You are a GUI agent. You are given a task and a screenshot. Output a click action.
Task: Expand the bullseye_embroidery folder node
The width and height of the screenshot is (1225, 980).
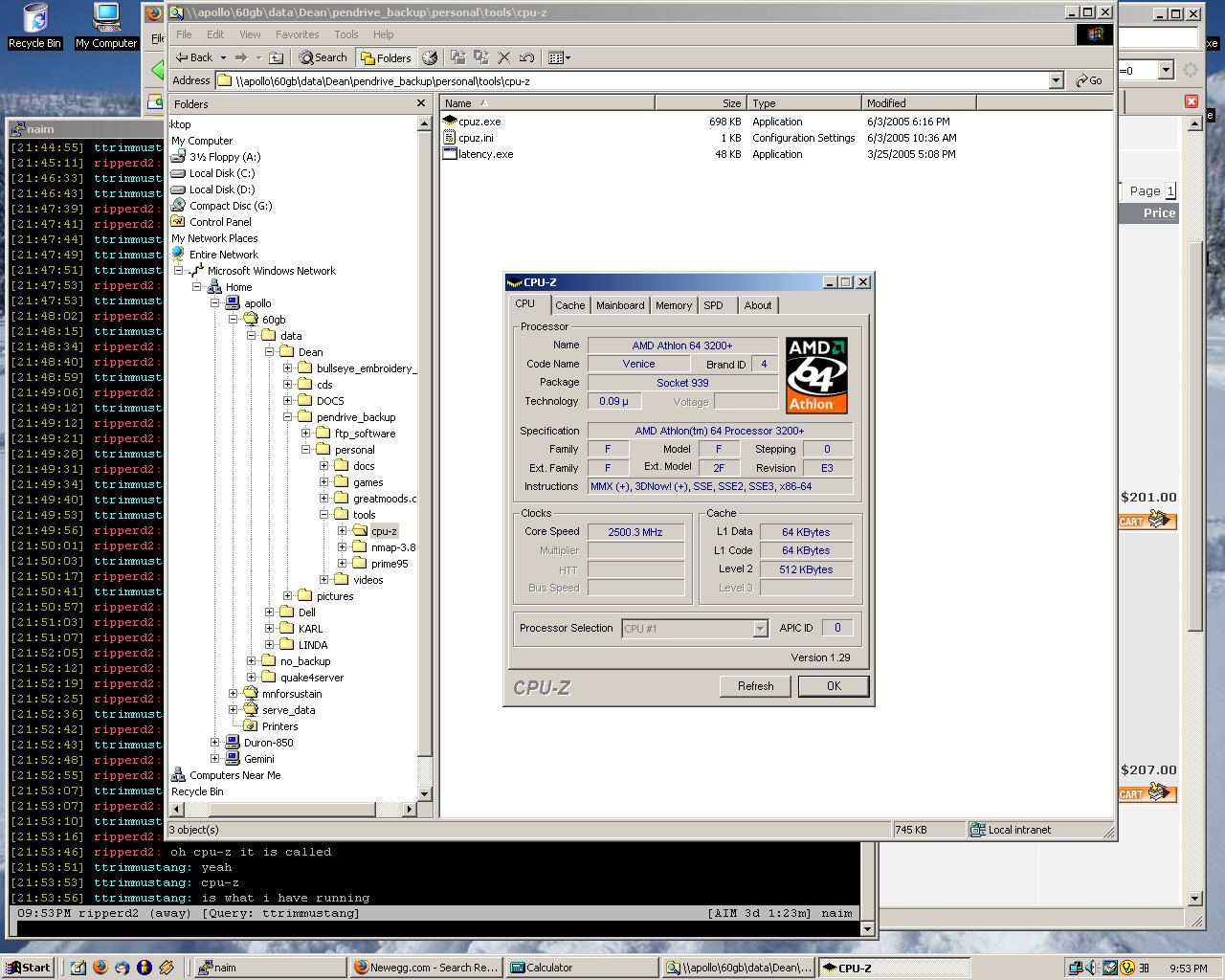(x=287, y=368)
